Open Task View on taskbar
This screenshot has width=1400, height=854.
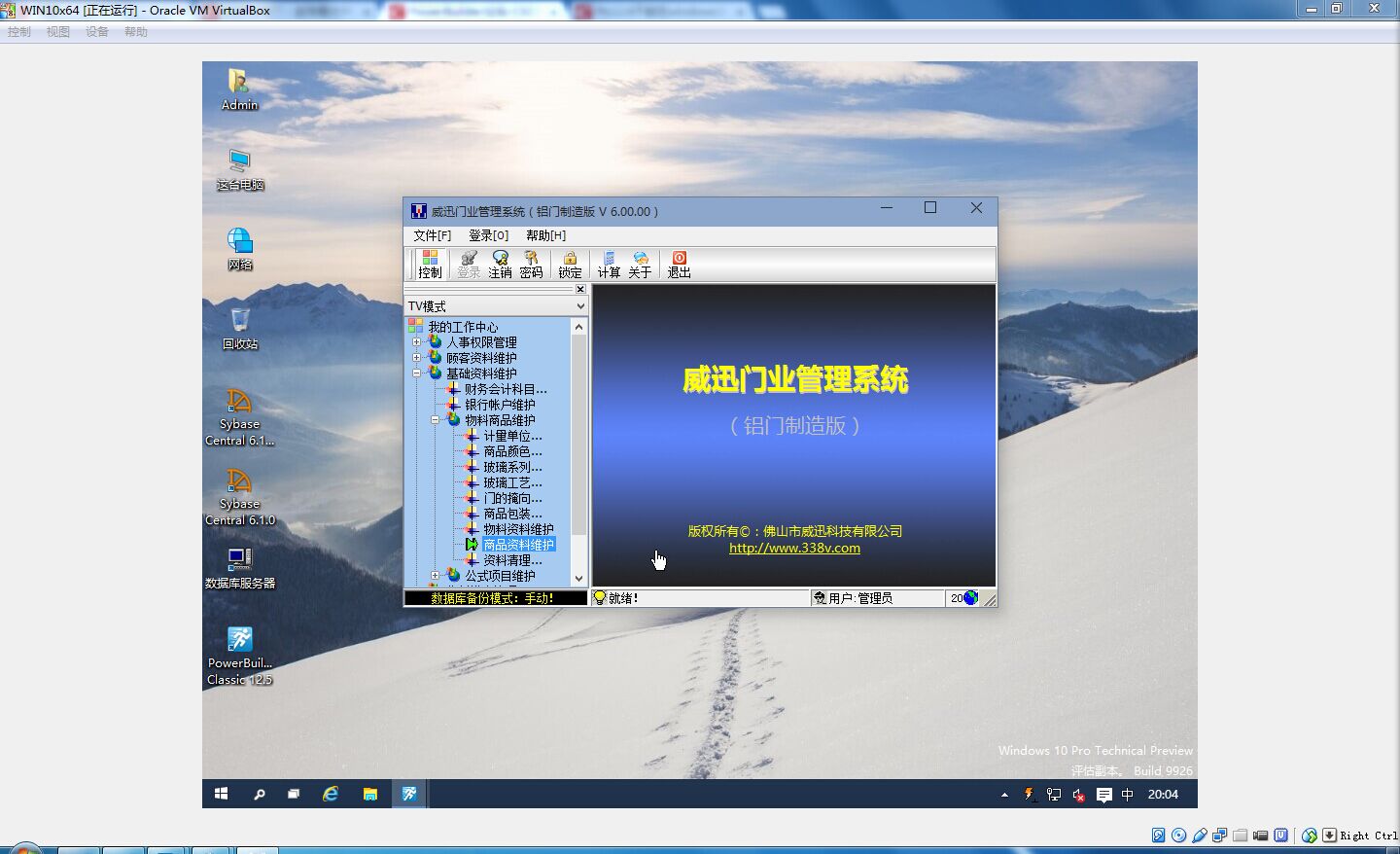pyautogui.click(x=294, y=794)
